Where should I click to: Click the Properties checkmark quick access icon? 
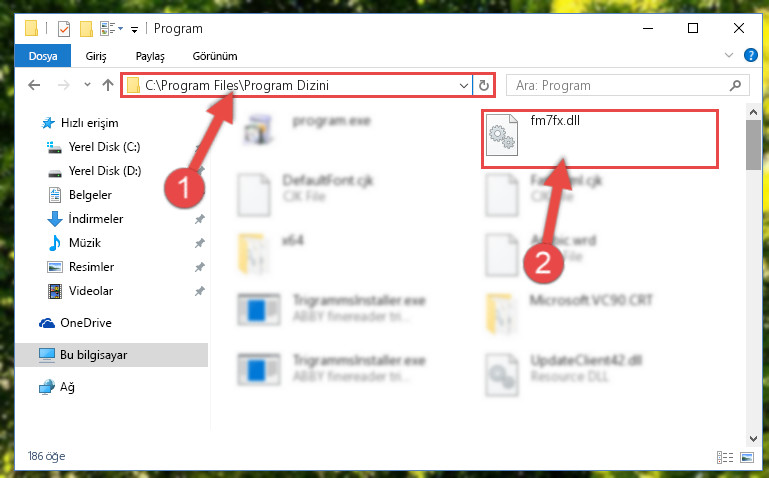[64, 29]
